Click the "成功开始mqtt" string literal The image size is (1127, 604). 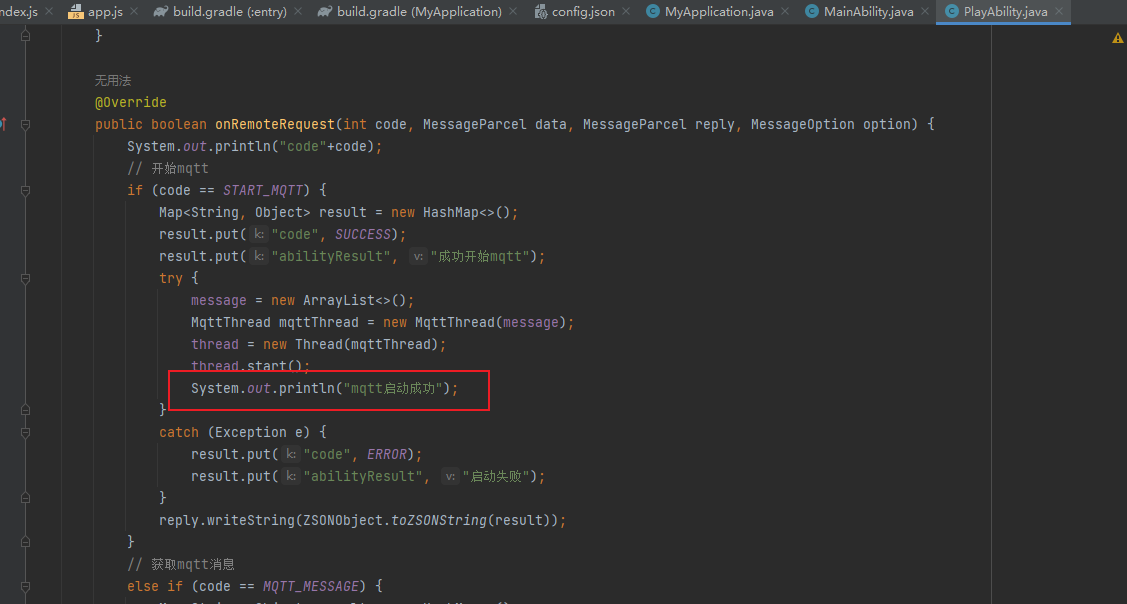[x=480, y=256]
